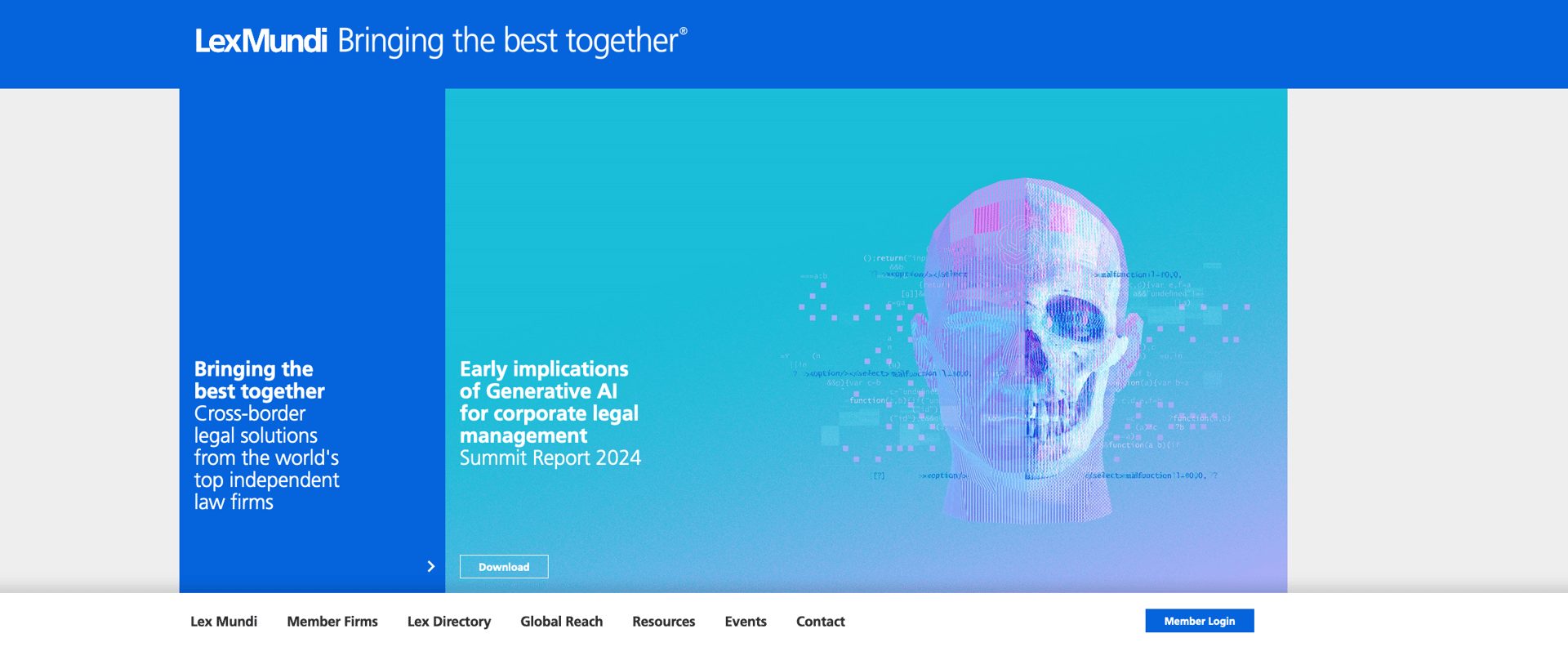Click 'Bringing the best together' panel heading
Screen dimensions: 1568x647
tap(260, 380)
